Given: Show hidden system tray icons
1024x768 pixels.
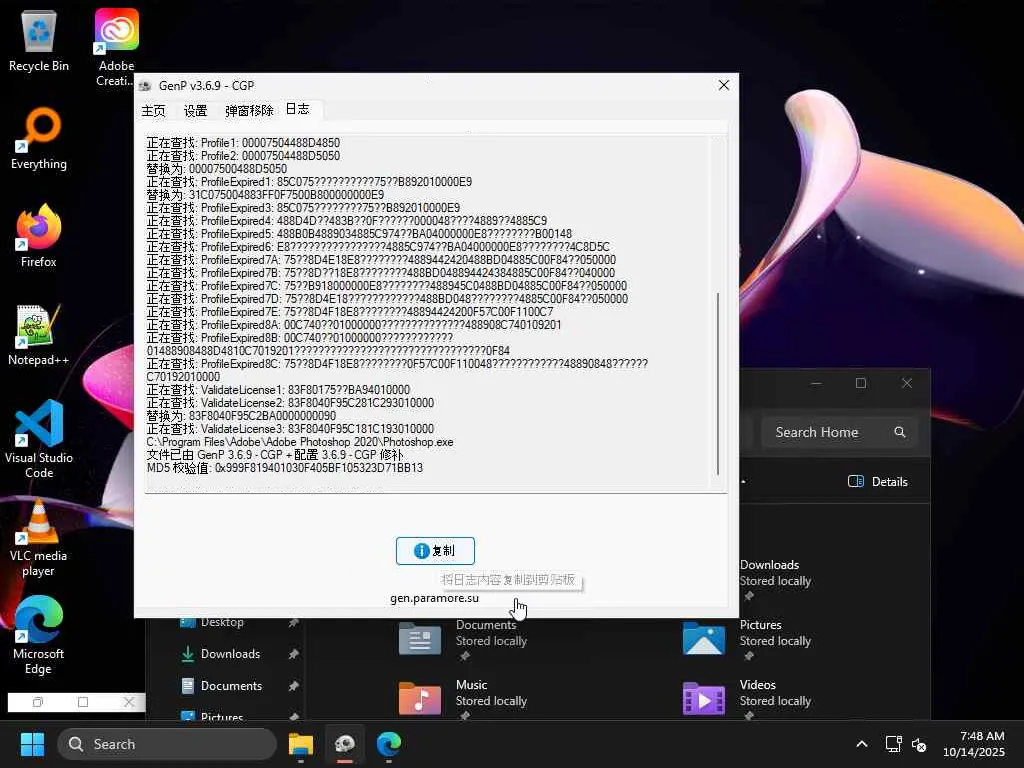Looking at the screenshot, I should coord(861,744).
